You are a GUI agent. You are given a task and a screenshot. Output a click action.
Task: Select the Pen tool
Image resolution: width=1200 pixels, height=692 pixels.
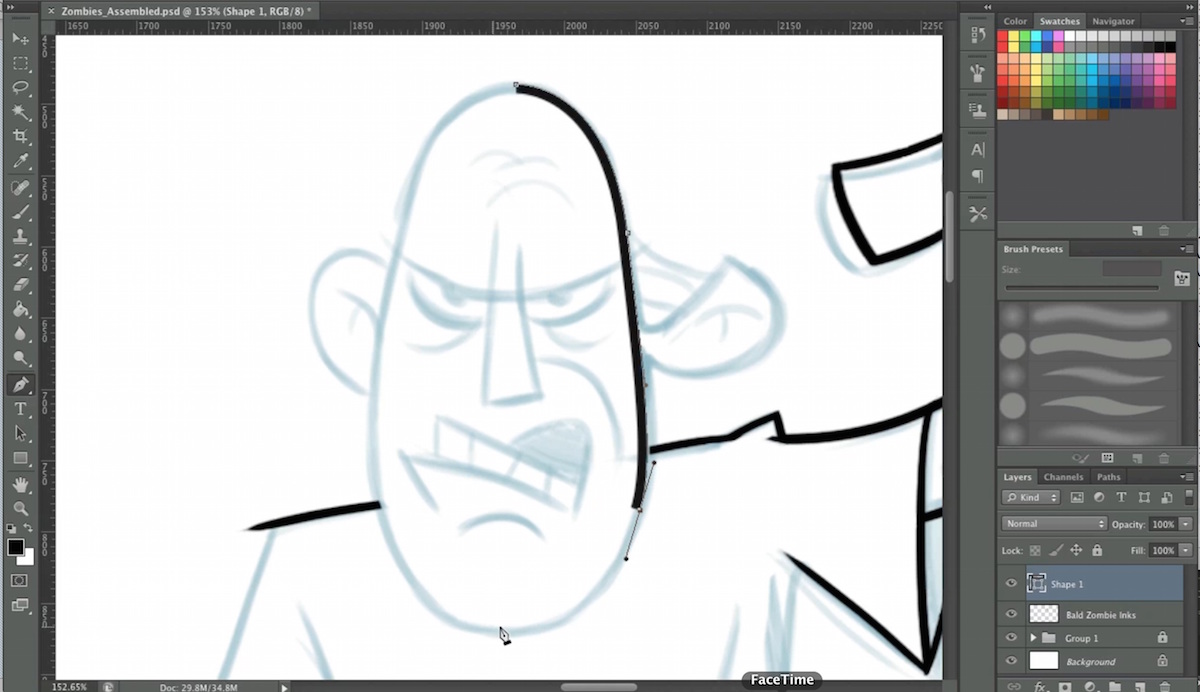click(x=22, y=384)
